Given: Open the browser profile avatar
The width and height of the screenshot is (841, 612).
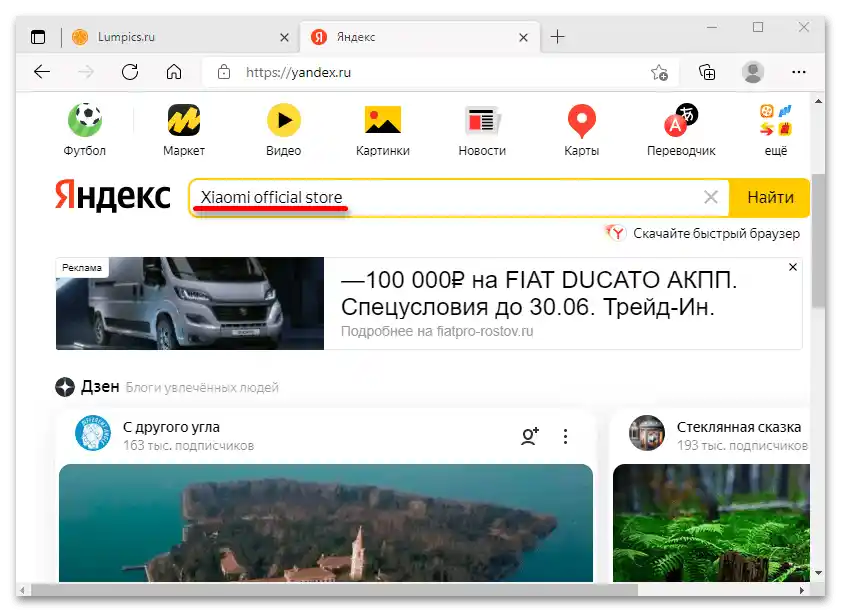Looking at the screenshot, I should [x=753, y=72].
